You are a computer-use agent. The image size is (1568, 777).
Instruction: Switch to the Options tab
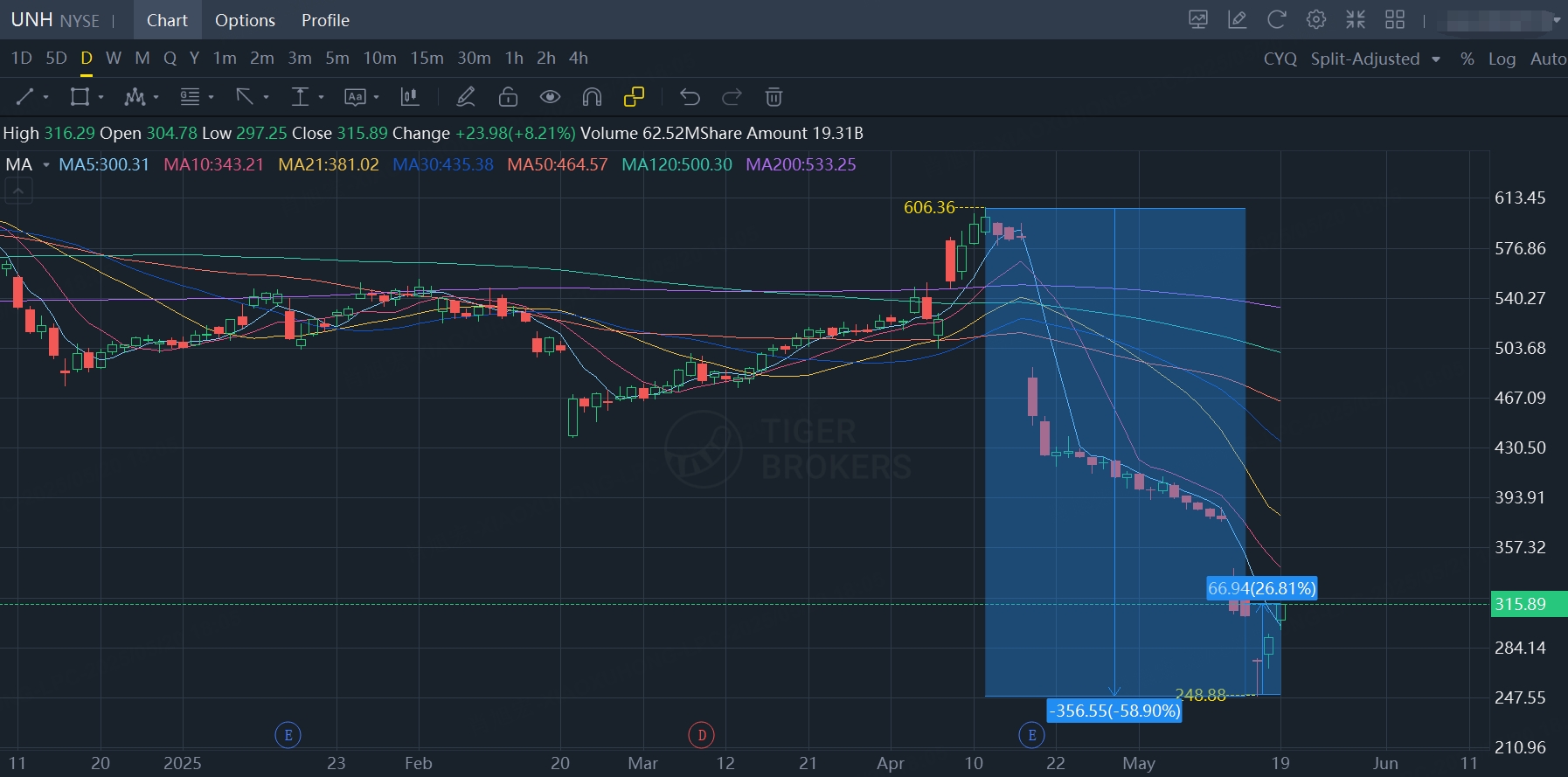[x=245, y=20]
